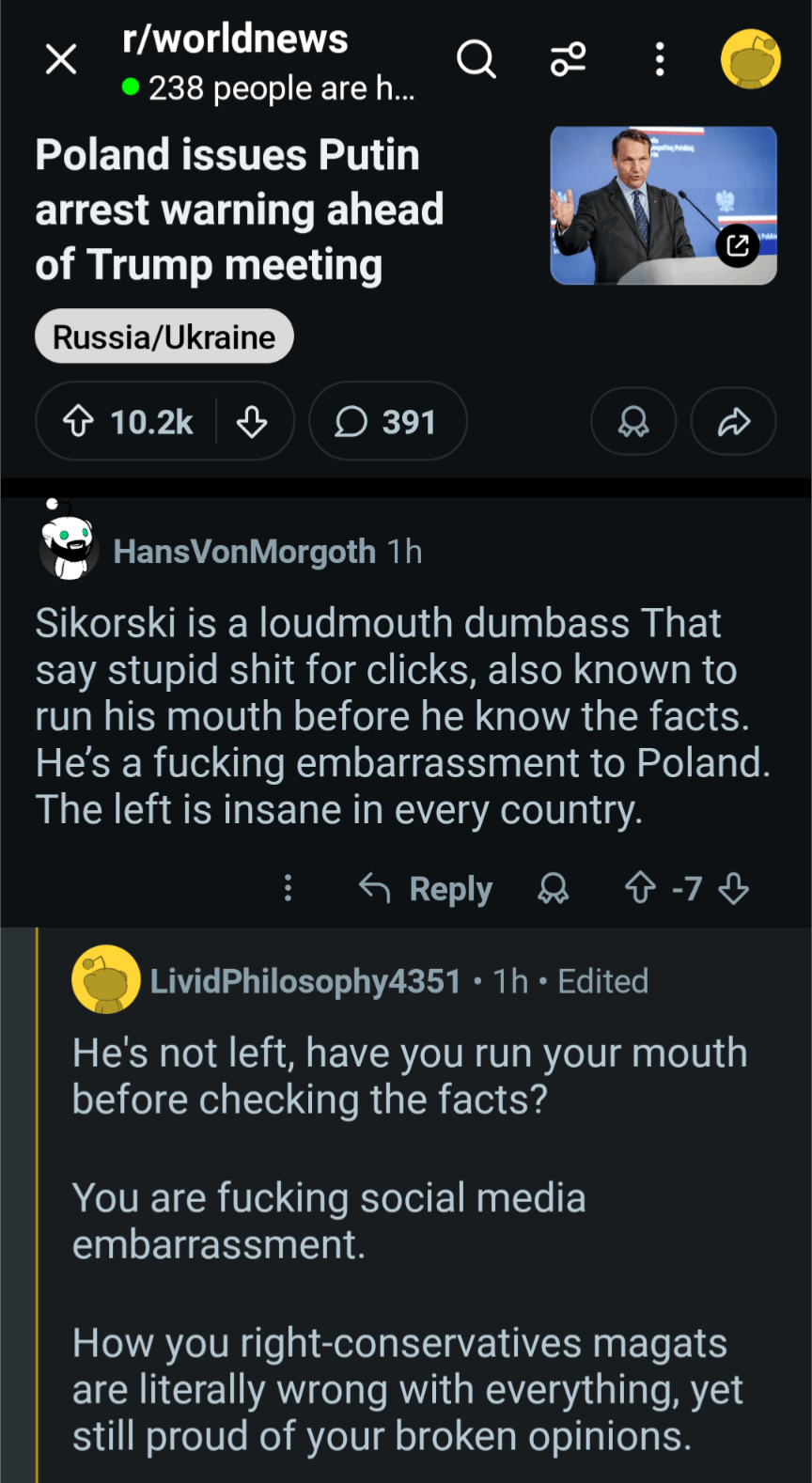Screen dimensions: 812x1483
Task: Open the 391 comments button
Action: (387, 421)
